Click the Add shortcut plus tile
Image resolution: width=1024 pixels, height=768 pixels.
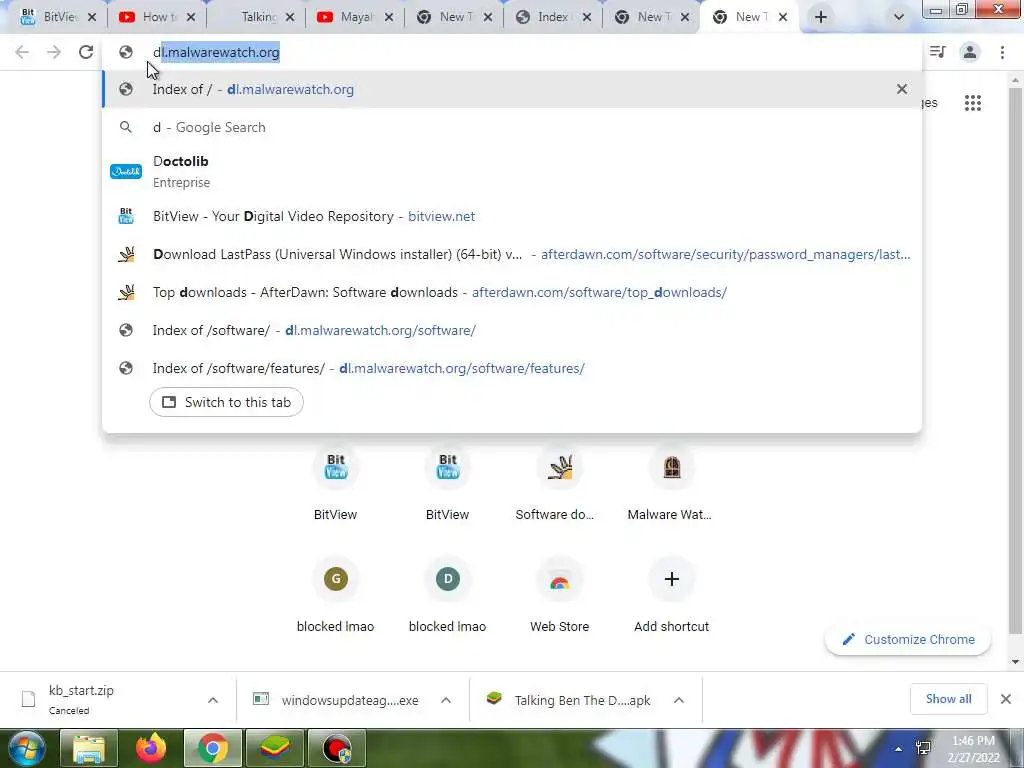pos(671,596)
